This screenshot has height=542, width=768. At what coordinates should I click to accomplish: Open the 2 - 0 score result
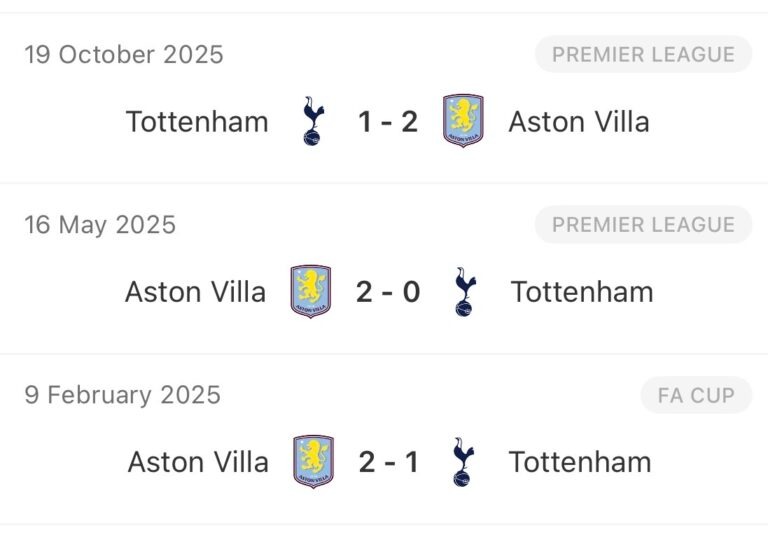[x=388, y=292]
